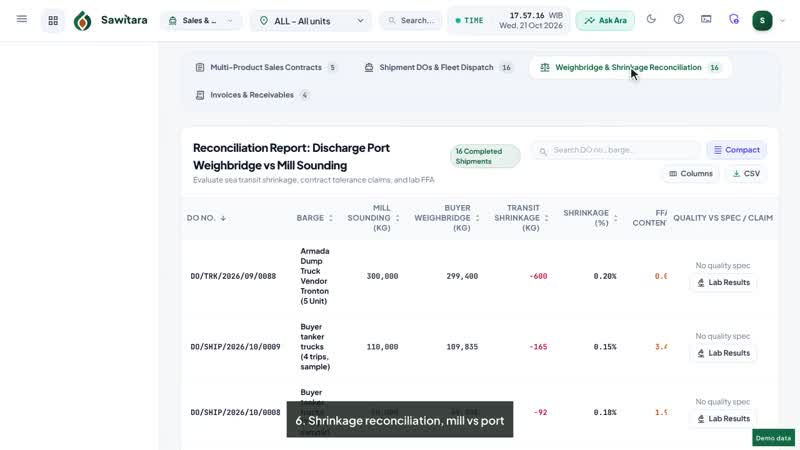This screenshot has width=800, height=450.
Task: Expand the Sales module dropdown
Action: click(201, 20)
